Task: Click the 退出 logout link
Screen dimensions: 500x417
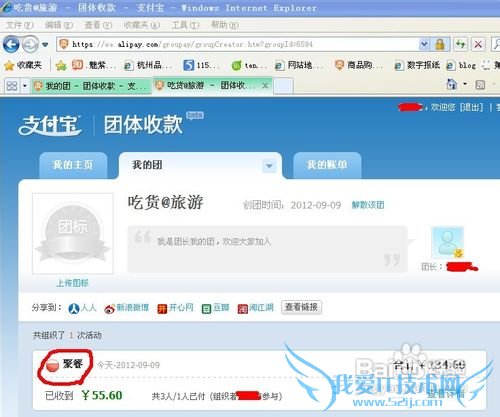Action: click(471, 107)
